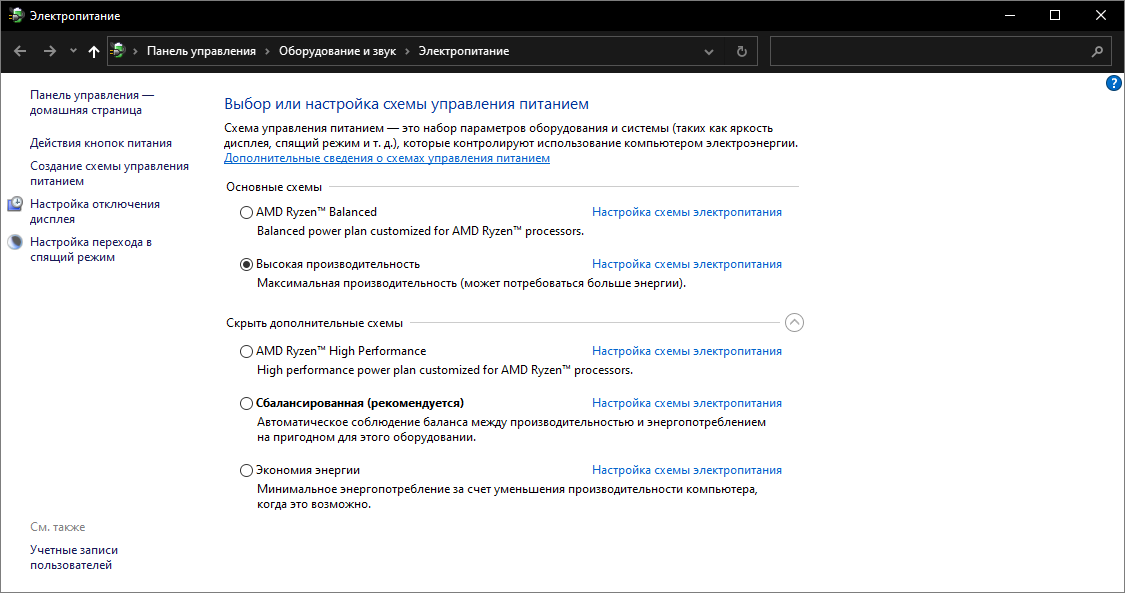
Task: Refresh the address bar location
Action: [741, 51]
